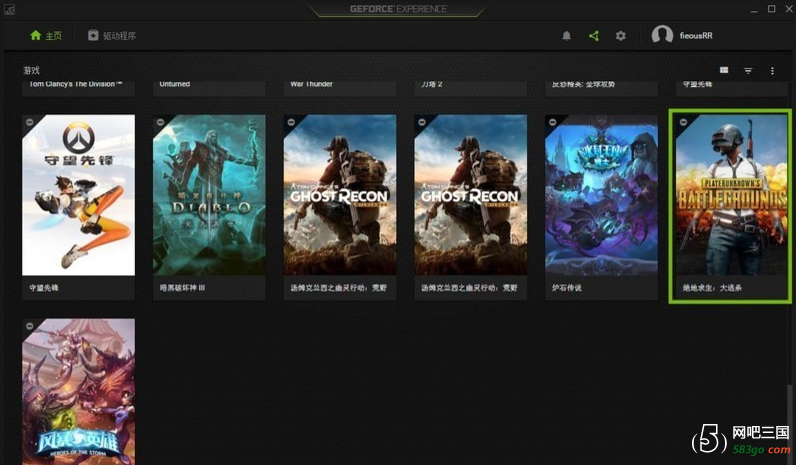Select the 炉石传说 Hearthstone cover
The image size is (796, 465).
602,195
